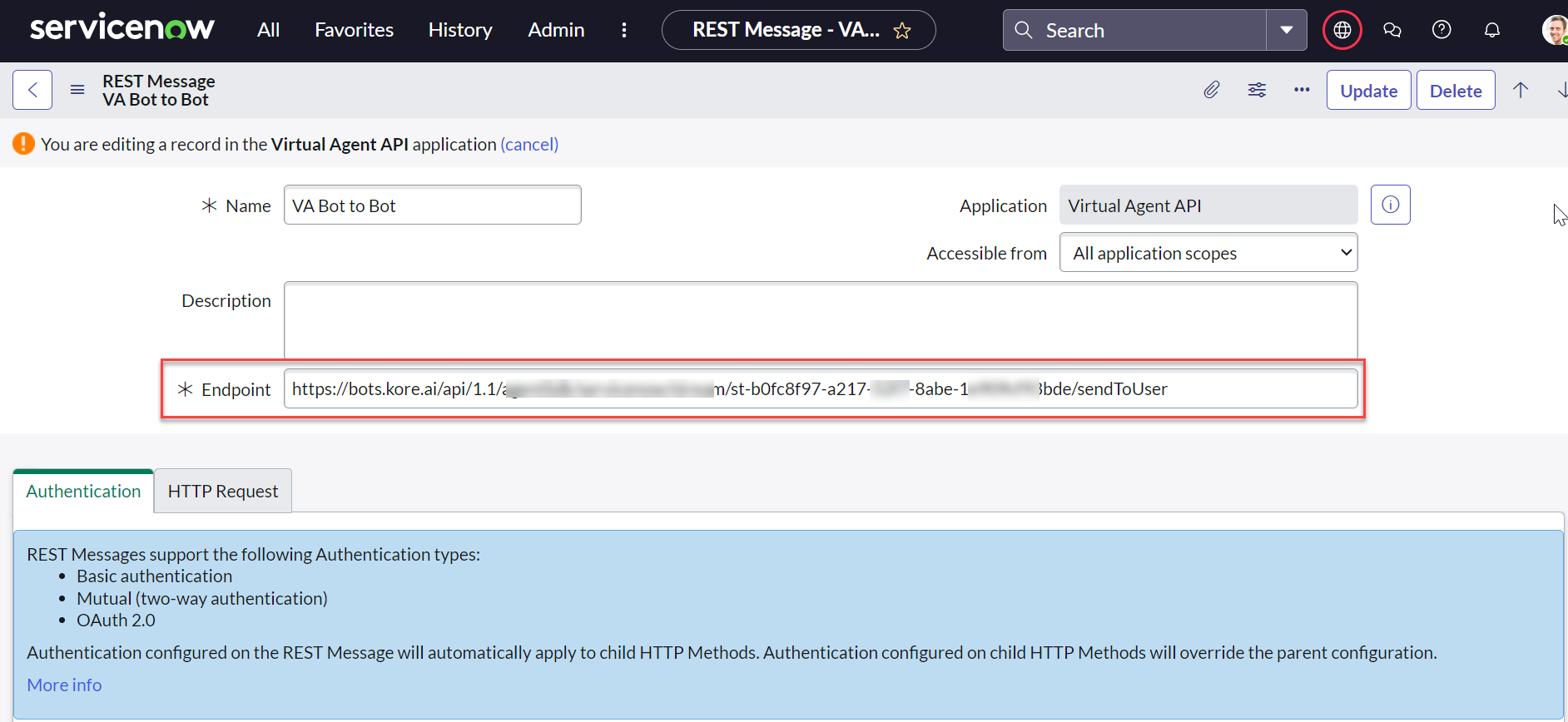Follow the More info link
Viewport: 1568px width, 722px height.
[64, 685]
